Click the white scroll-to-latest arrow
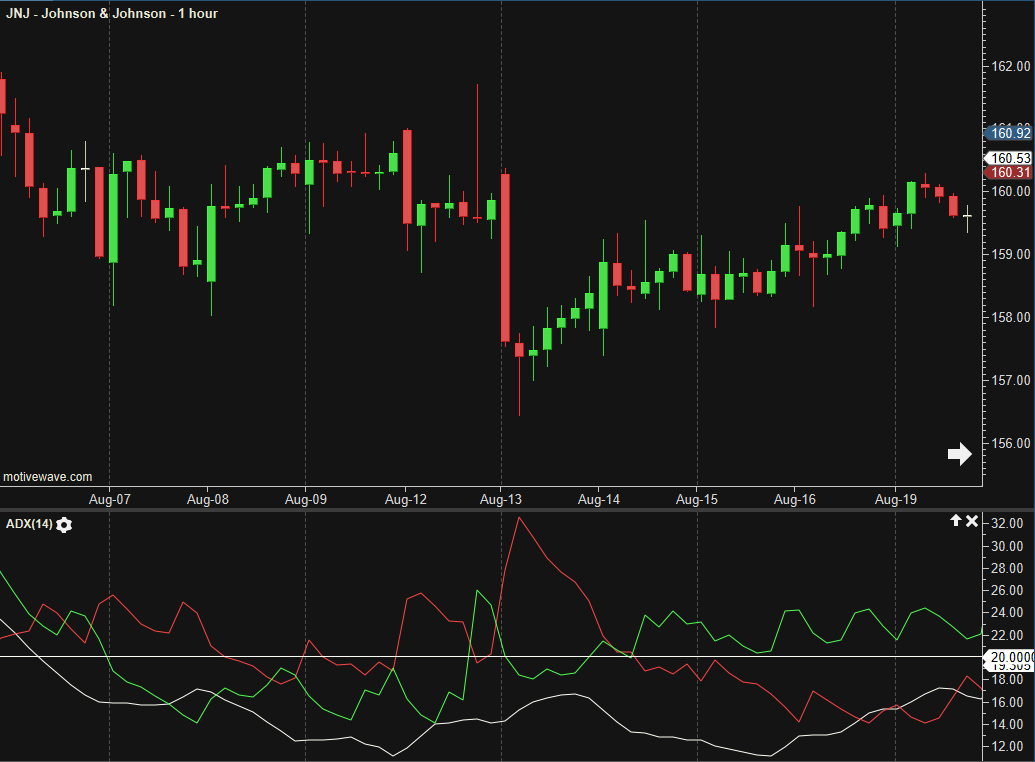The height and width of the screenshot is (762, 1035). point(959,454)
